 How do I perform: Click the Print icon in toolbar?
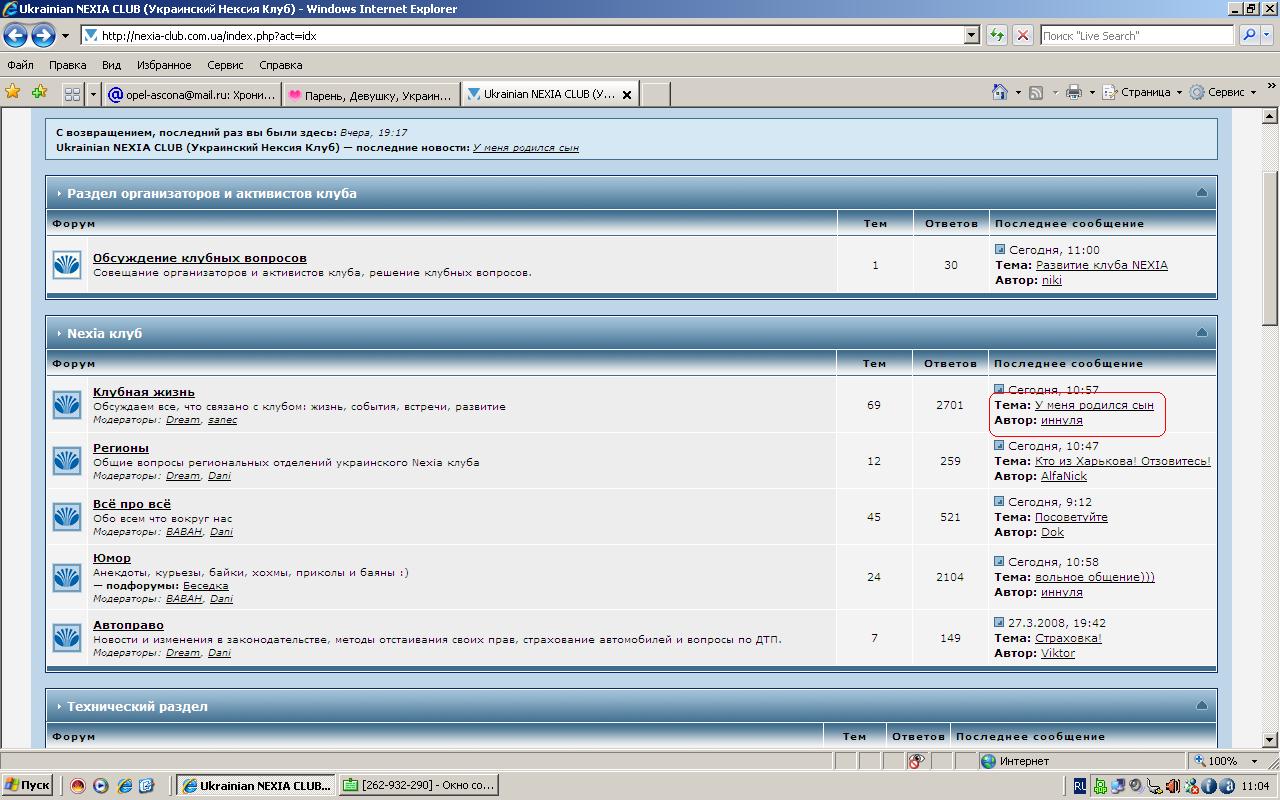tap(1073, 92)
